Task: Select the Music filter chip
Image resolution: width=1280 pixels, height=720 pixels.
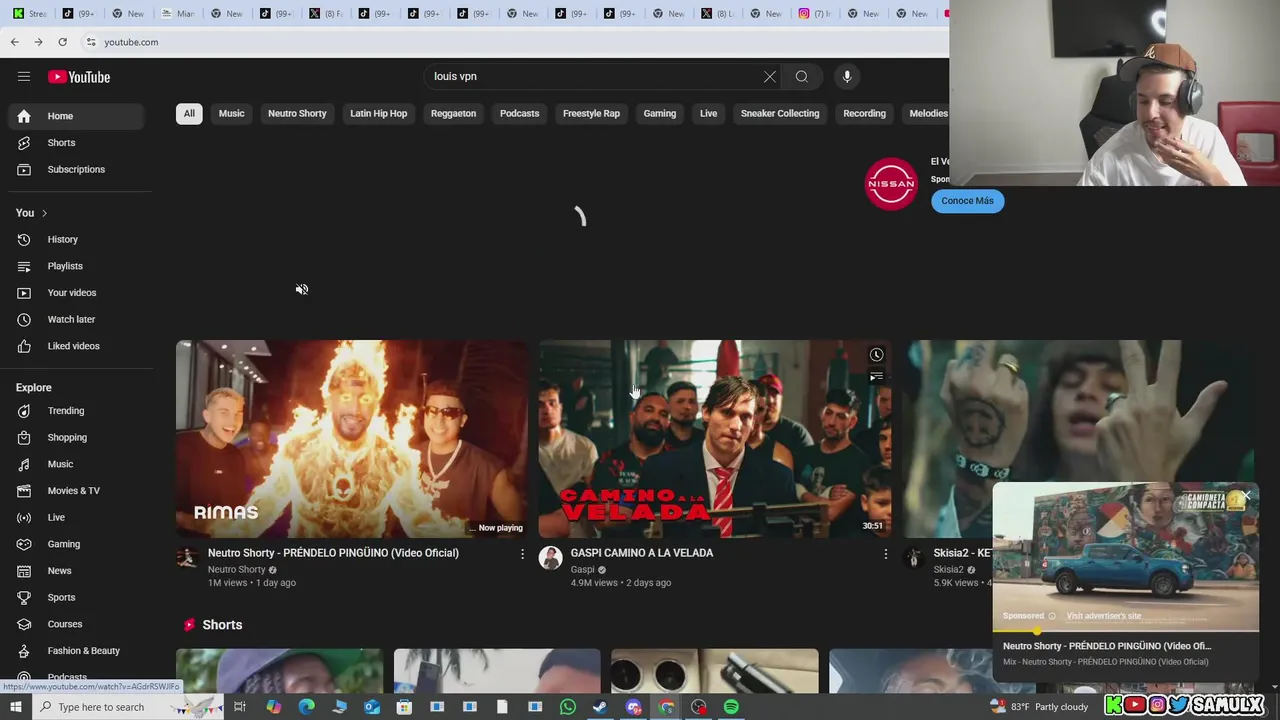Action: tap(231, 114)
